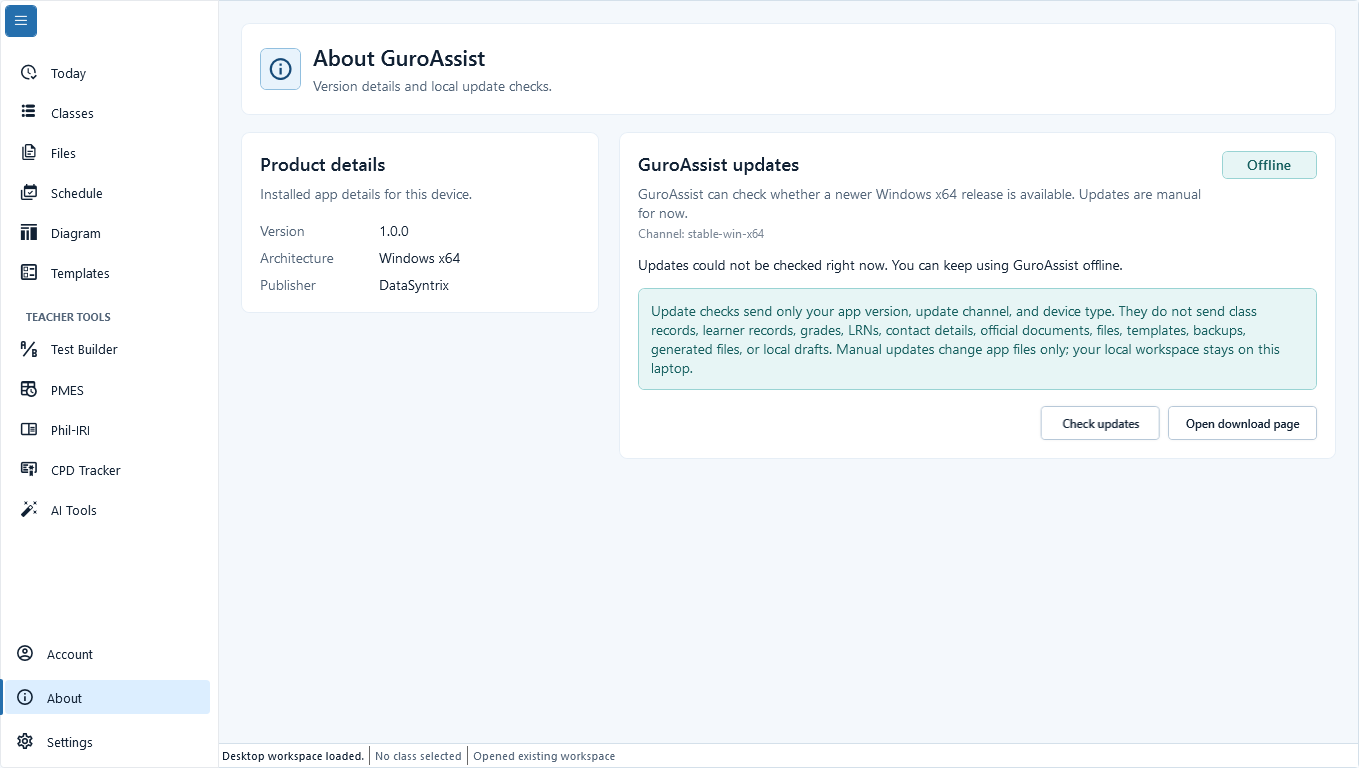Click the GuroAssist updates heading
The image size is (1366, 768).
pos(719,165)
